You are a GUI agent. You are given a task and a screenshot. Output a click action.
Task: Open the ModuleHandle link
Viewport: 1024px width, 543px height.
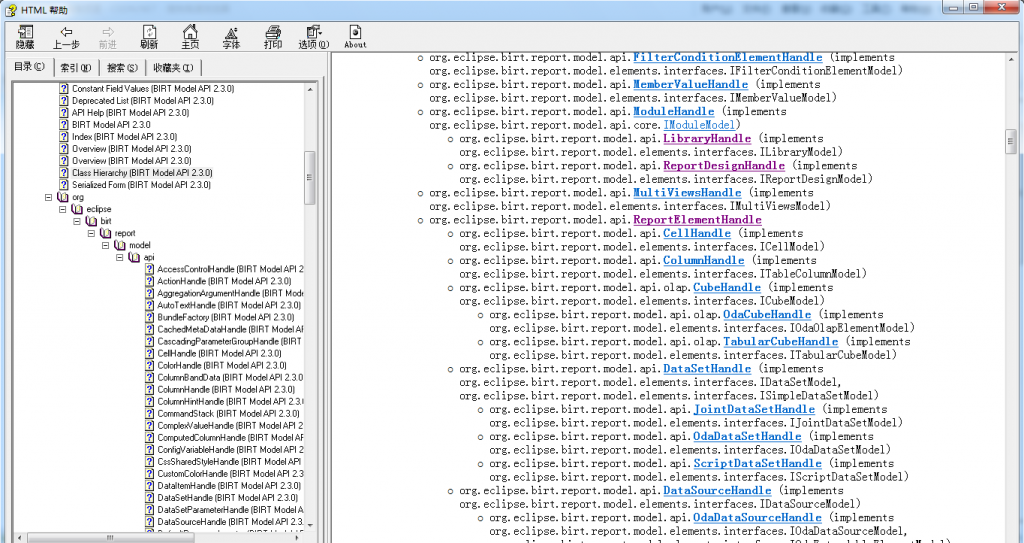[x=673, y=112]
